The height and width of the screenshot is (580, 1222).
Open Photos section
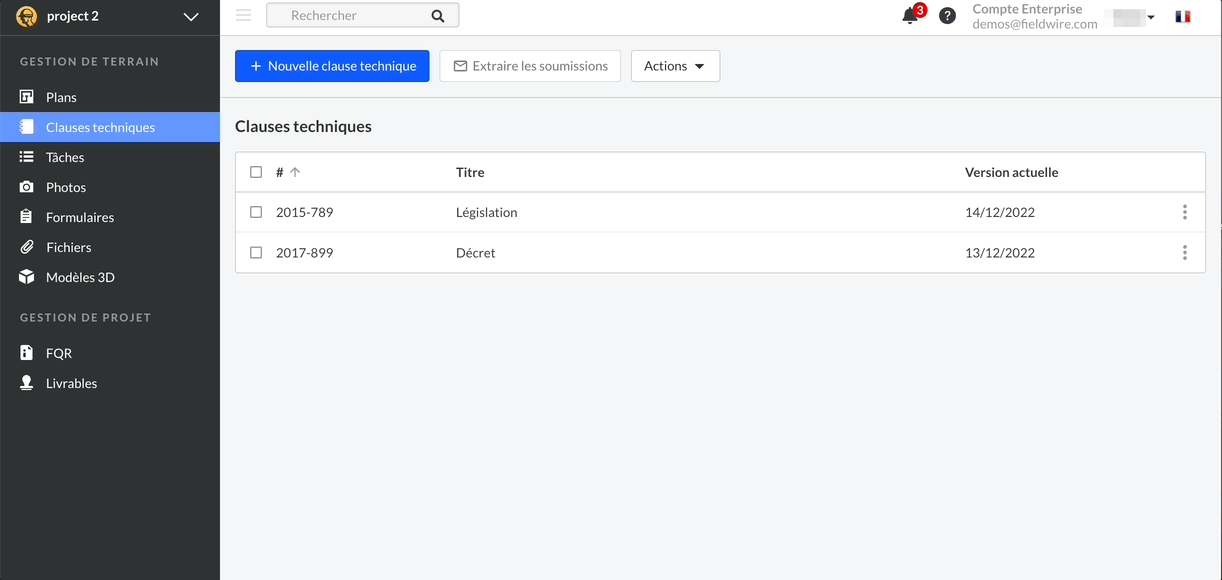(110, 187)
